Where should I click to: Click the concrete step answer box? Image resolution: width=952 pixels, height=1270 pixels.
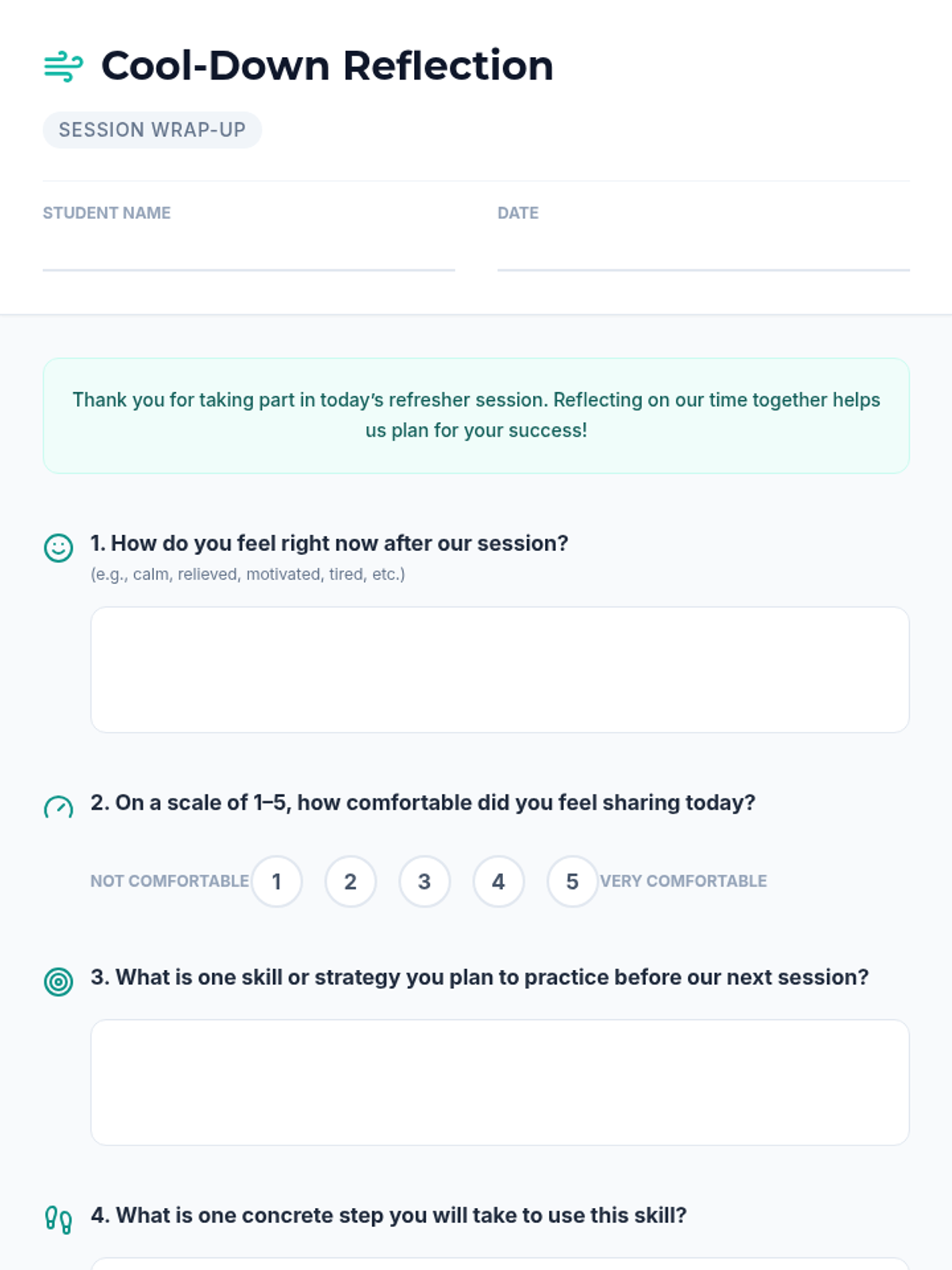pyautogui.click(x=500, y=1264)
